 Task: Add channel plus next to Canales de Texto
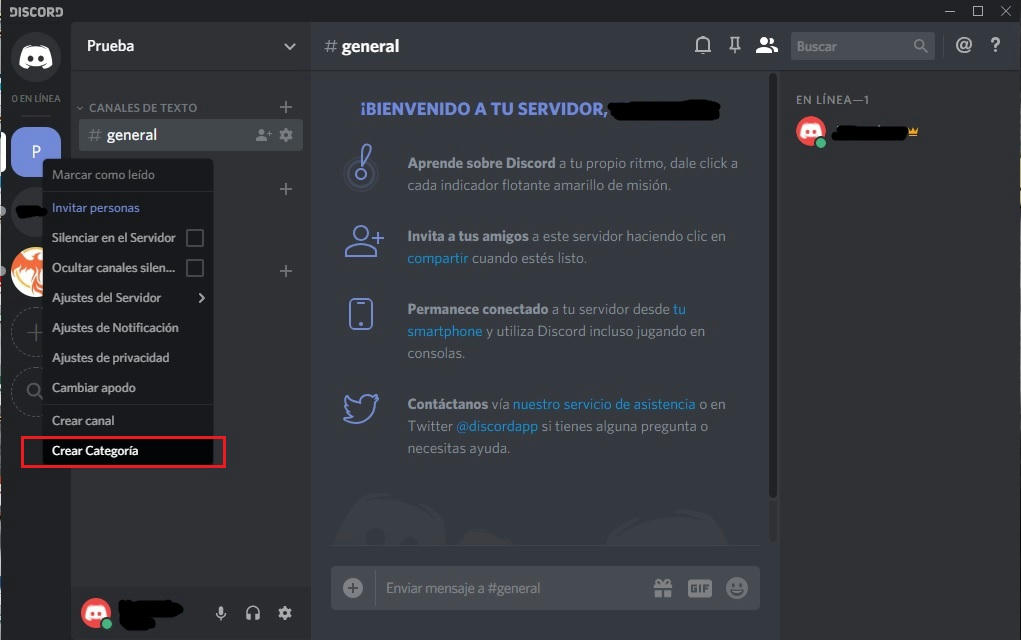(286, 107)
